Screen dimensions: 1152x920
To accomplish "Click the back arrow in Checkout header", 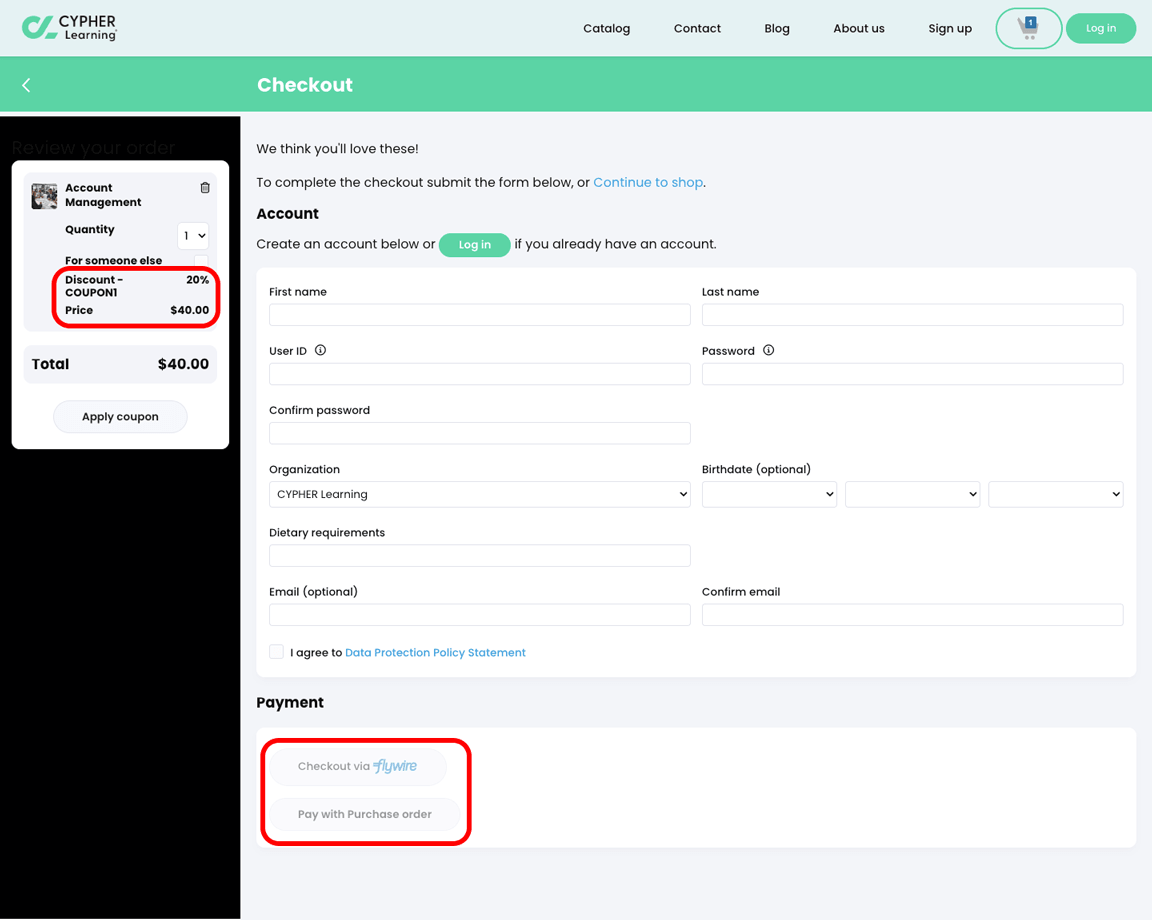I will (x=26, y=85).
